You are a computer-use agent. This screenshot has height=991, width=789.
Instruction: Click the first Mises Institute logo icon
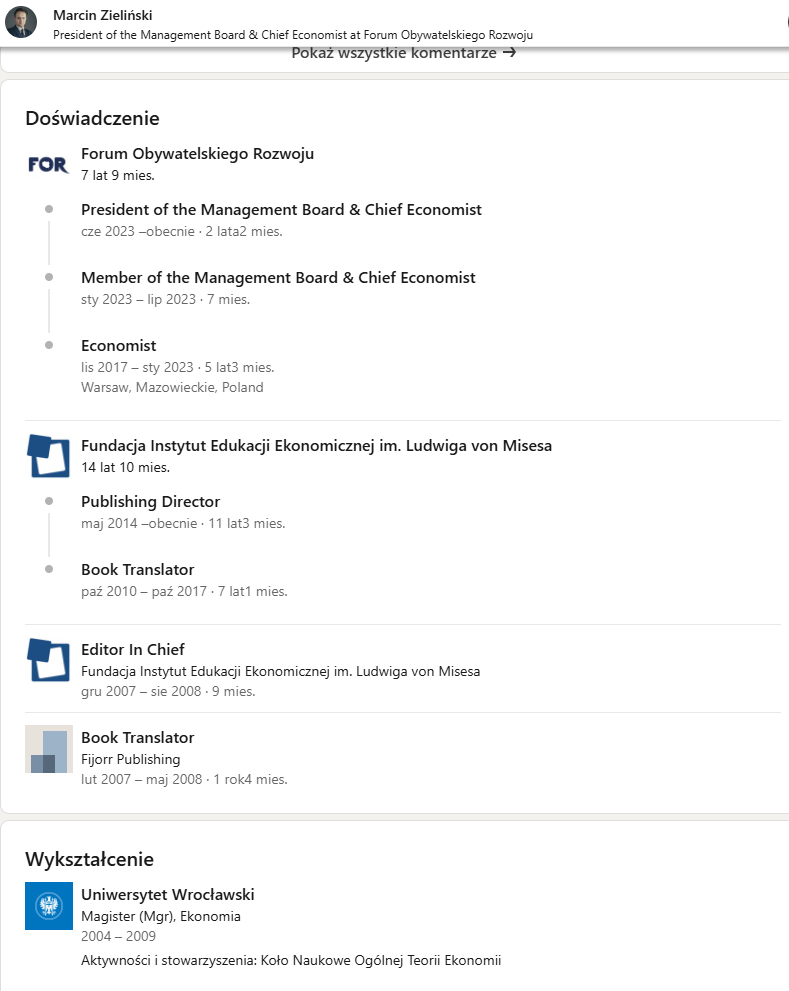pos(48,456)
